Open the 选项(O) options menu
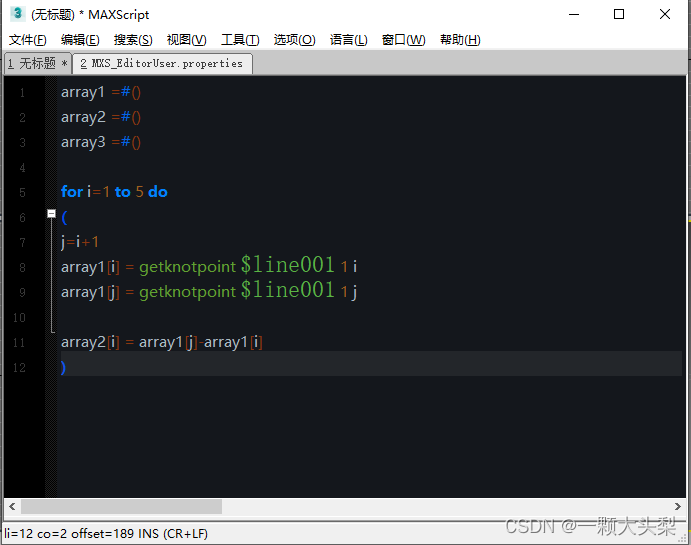691x545 pixels. [x=294, y=40]
